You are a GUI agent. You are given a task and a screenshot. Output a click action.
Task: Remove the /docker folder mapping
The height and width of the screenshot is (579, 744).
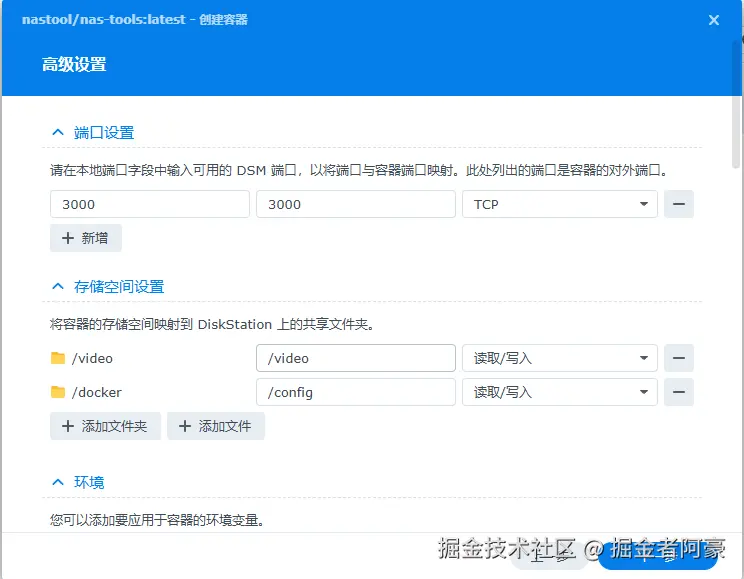point(679,392)
